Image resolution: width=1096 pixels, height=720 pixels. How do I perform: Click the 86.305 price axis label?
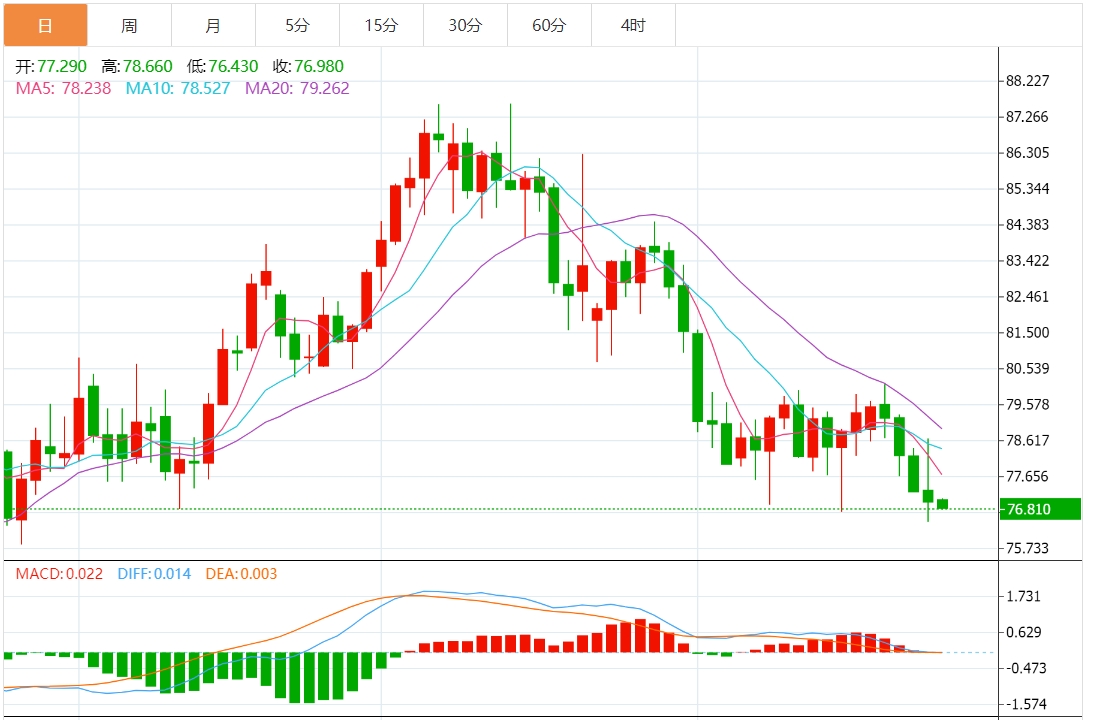[1028, 153]
